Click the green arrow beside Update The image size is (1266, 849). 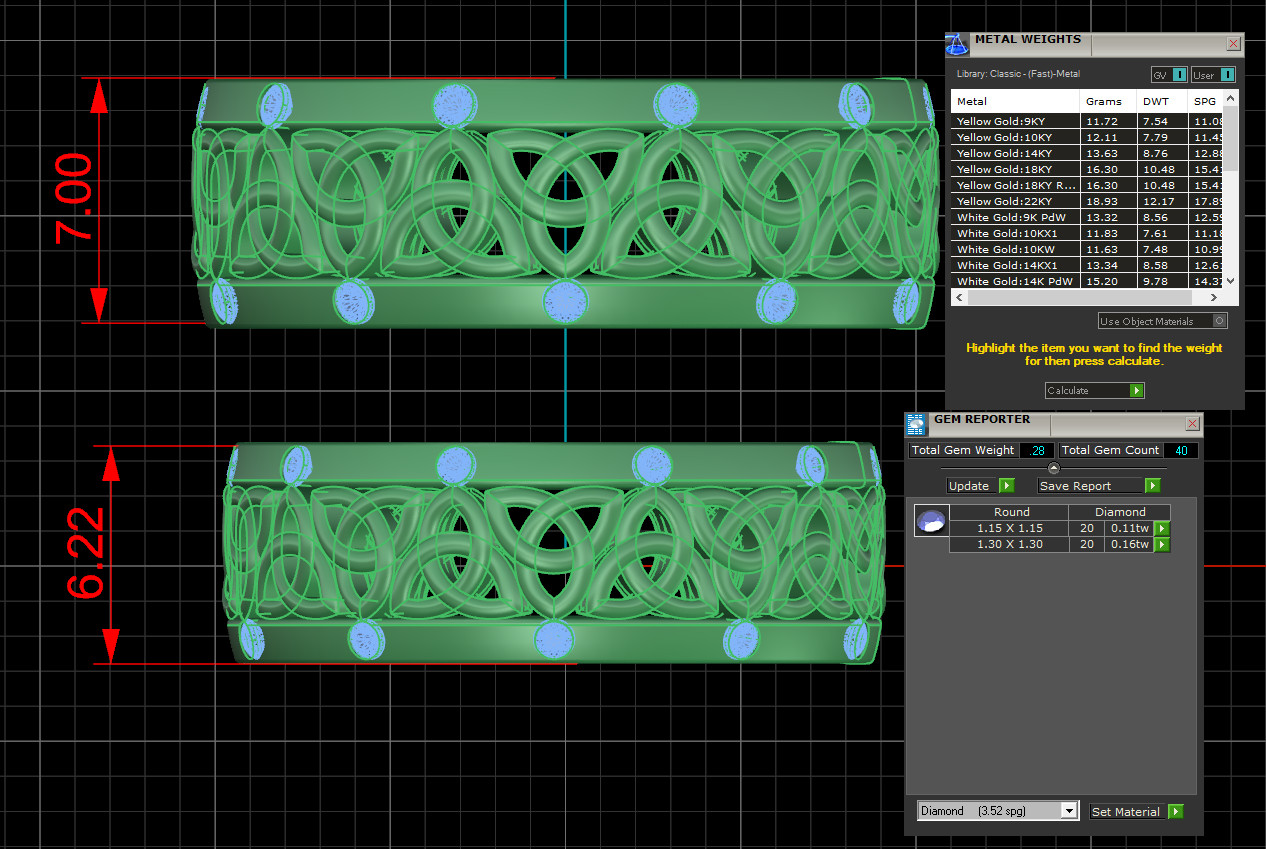tap(1006, 486)
